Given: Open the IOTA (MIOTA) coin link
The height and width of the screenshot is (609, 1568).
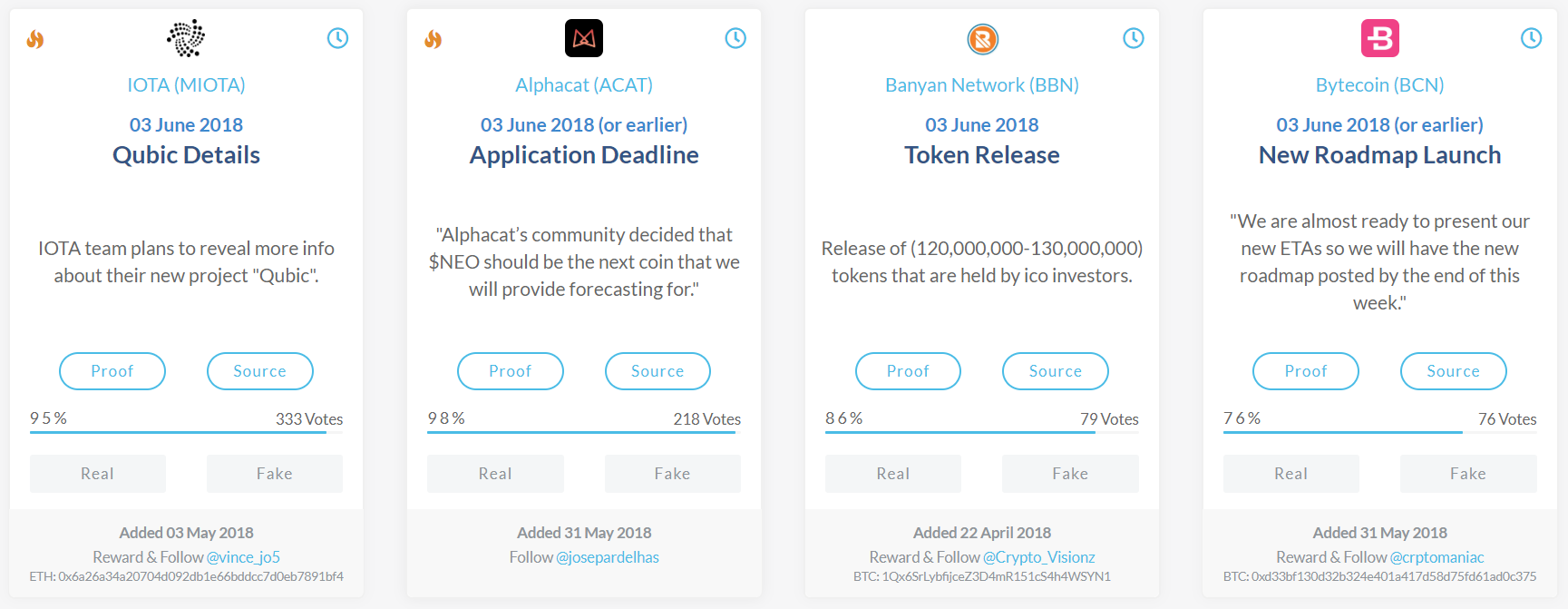Looking at the screenshot, I should 186,85.
